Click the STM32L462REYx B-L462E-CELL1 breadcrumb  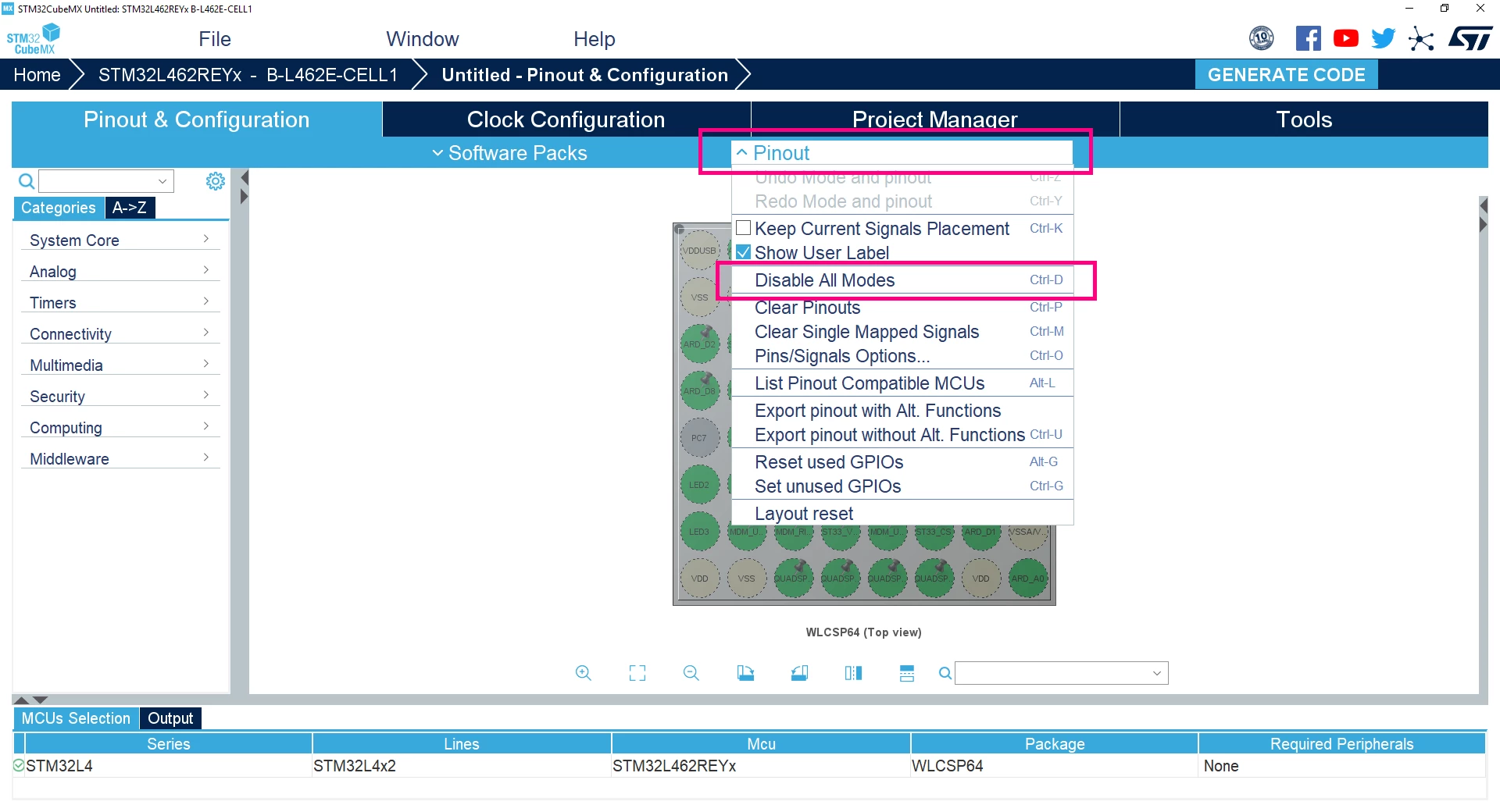[x=248, y=75]
